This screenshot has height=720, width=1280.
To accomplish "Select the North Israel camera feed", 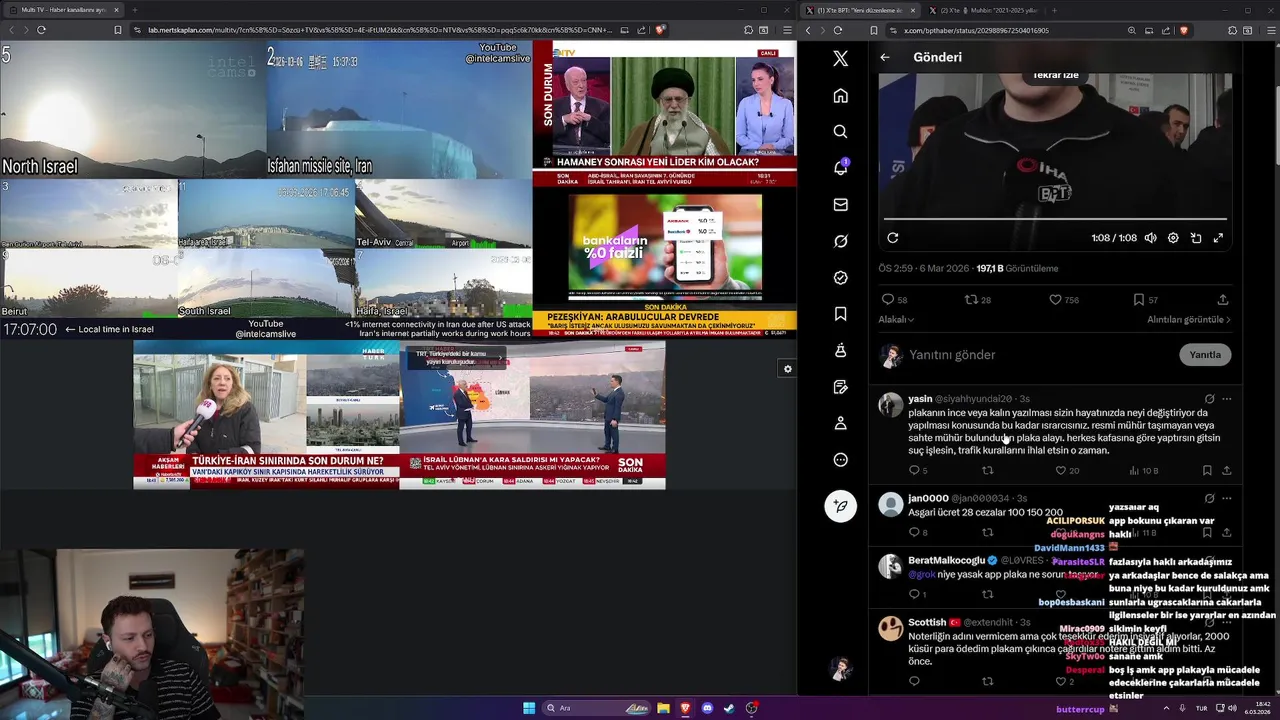I will click(133, 110).
